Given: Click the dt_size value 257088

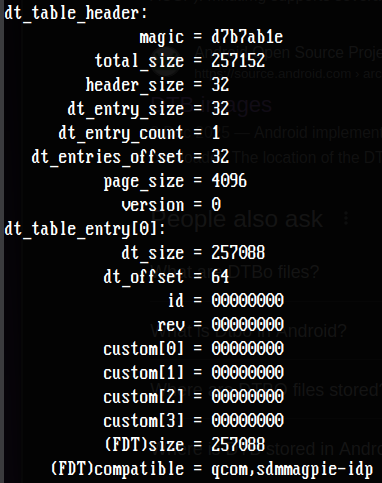Looking at the screenshot, I should (238, 253).
